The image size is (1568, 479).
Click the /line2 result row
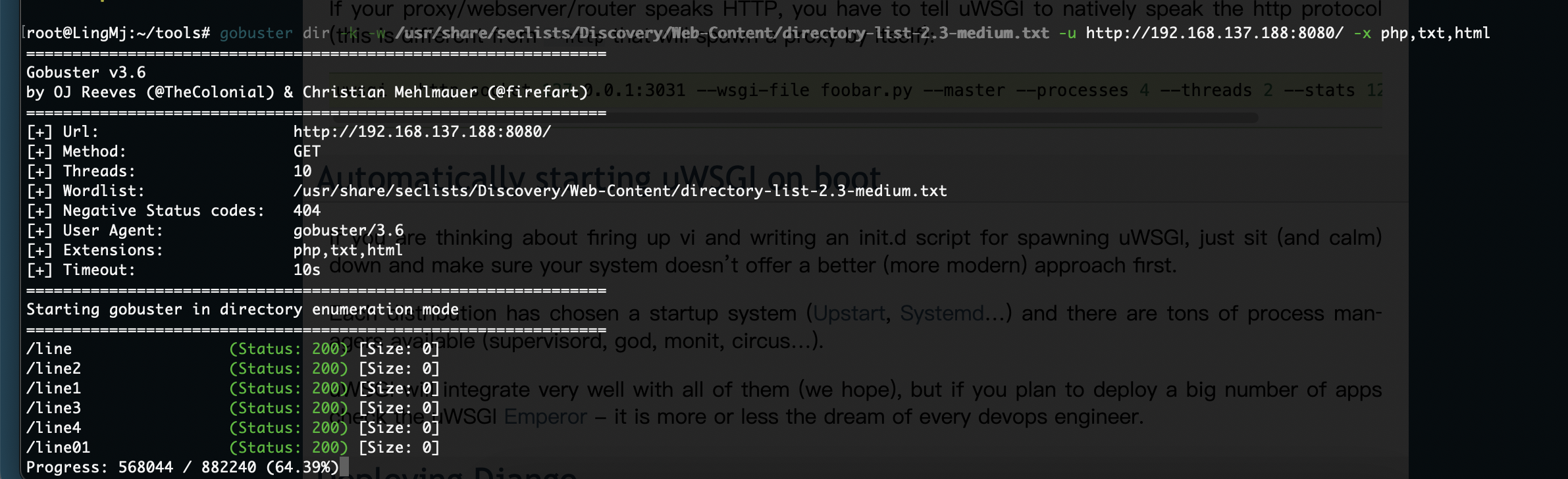coord(233,368)
